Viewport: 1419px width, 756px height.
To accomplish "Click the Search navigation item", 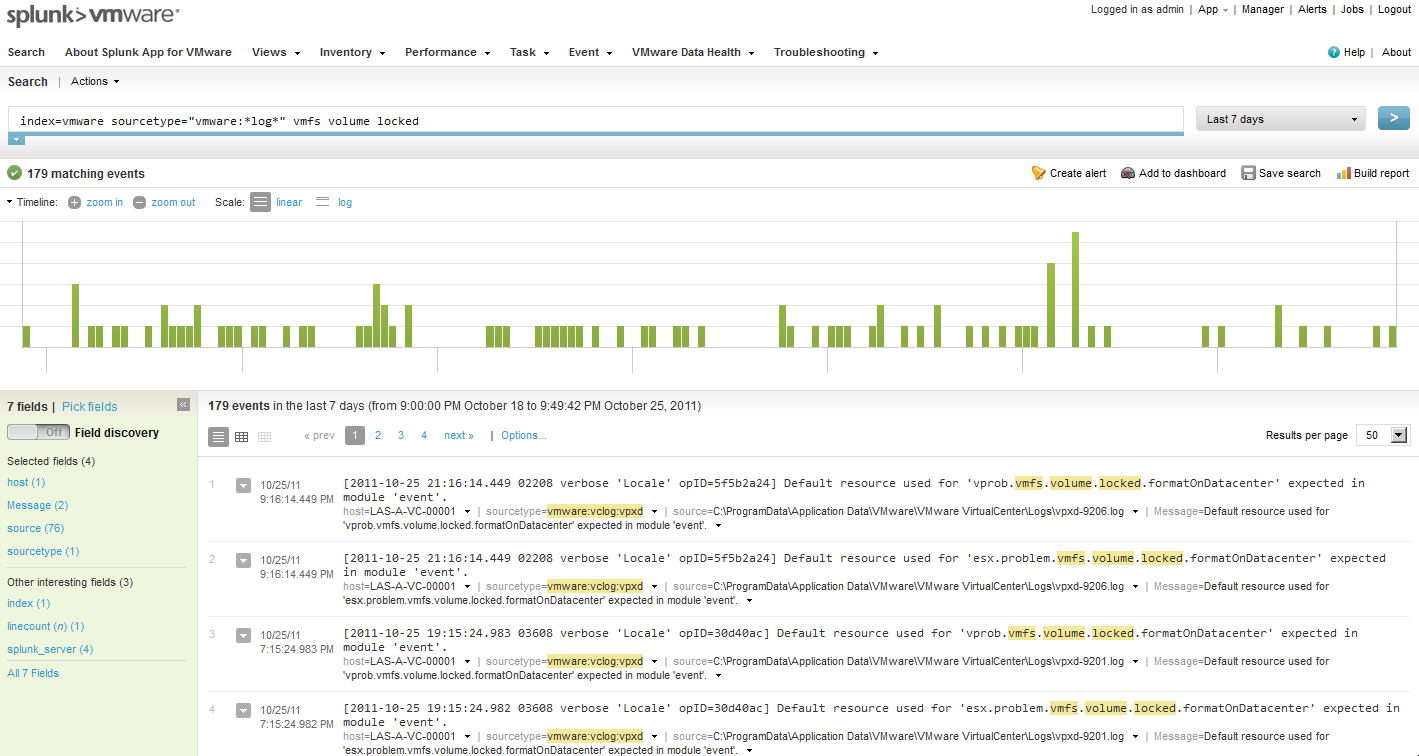I will (x=26, y=52).
